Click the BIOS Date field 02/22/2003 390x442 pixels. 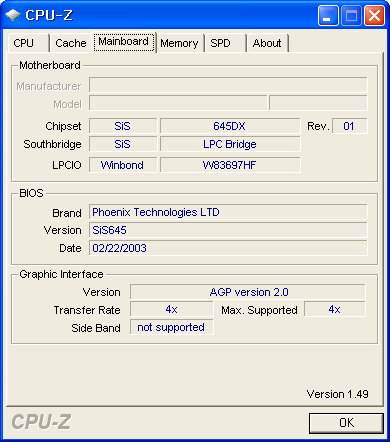tap(228, 248)
